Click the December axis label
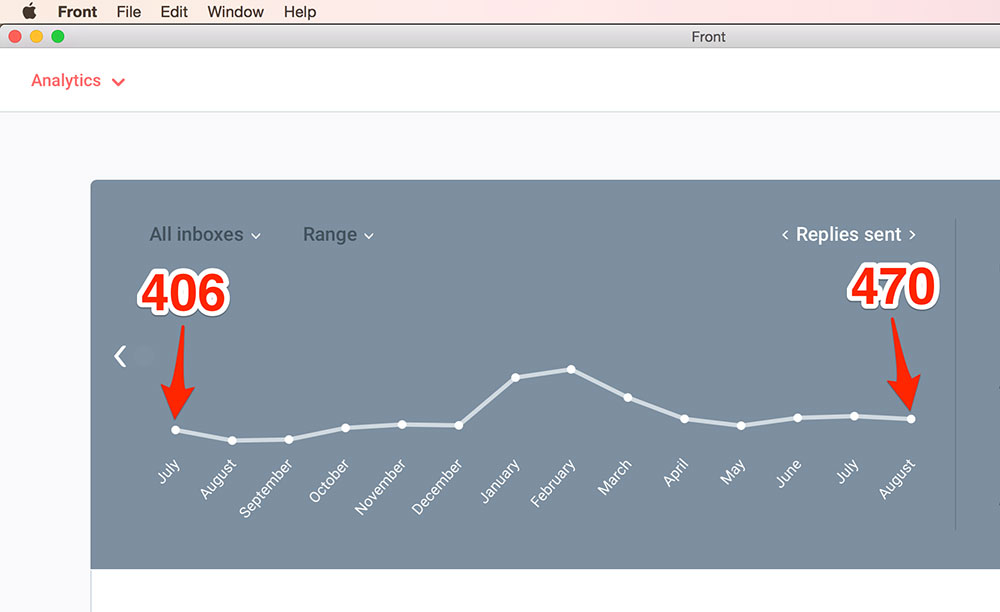The image size is (1000, 612). (437, 486)
